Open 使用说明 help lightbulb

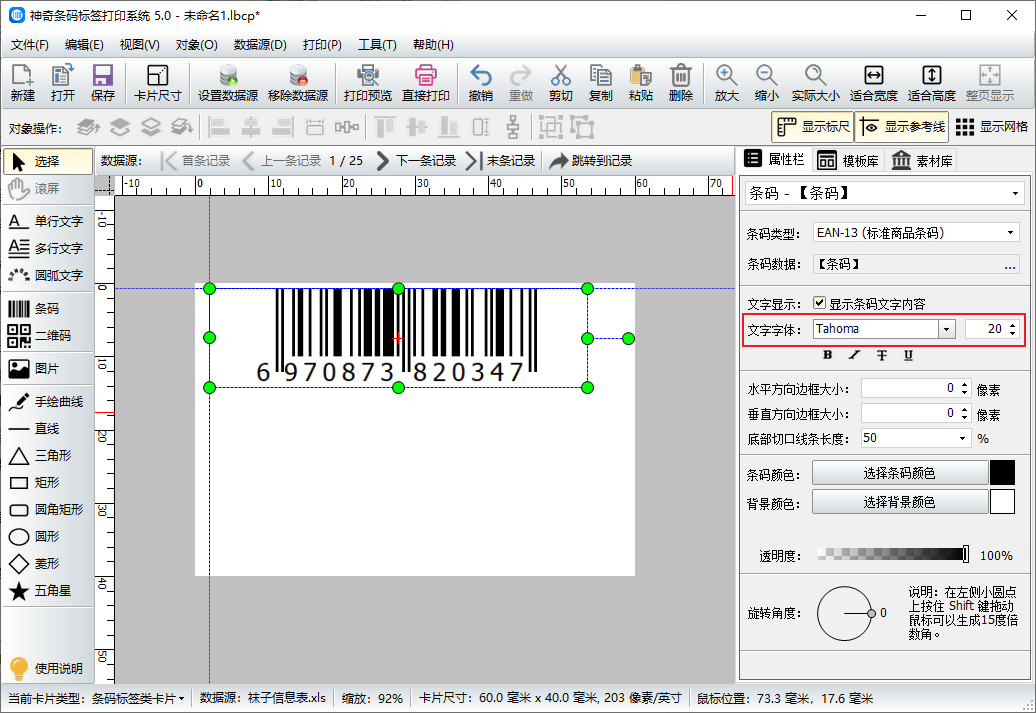[x=46, y=668]
